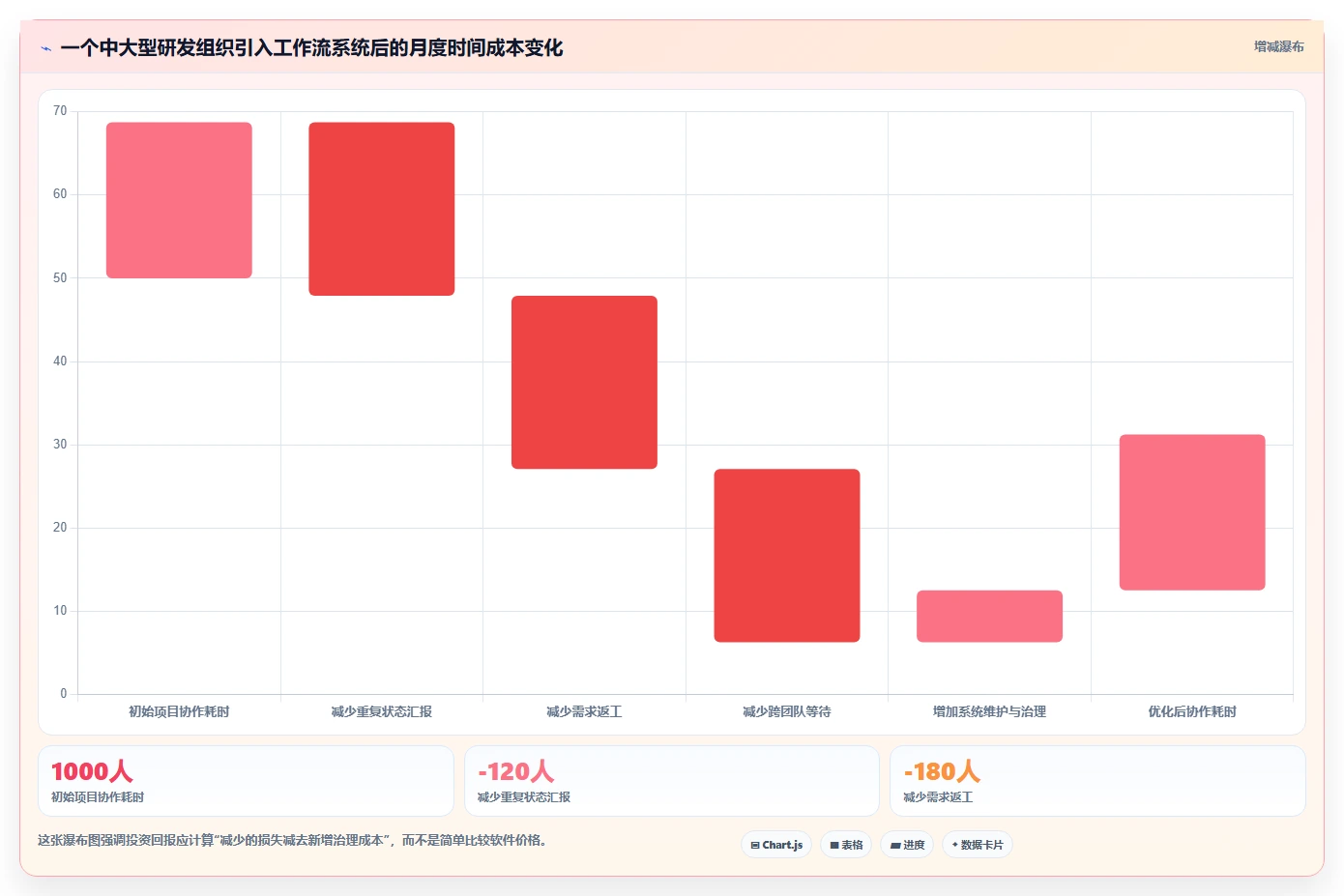The width and height of the screenshot is (1344, 896).
Task: Click the chart title 月度时间成本变化
Action: pyautogui.click(x=311, y=48)
